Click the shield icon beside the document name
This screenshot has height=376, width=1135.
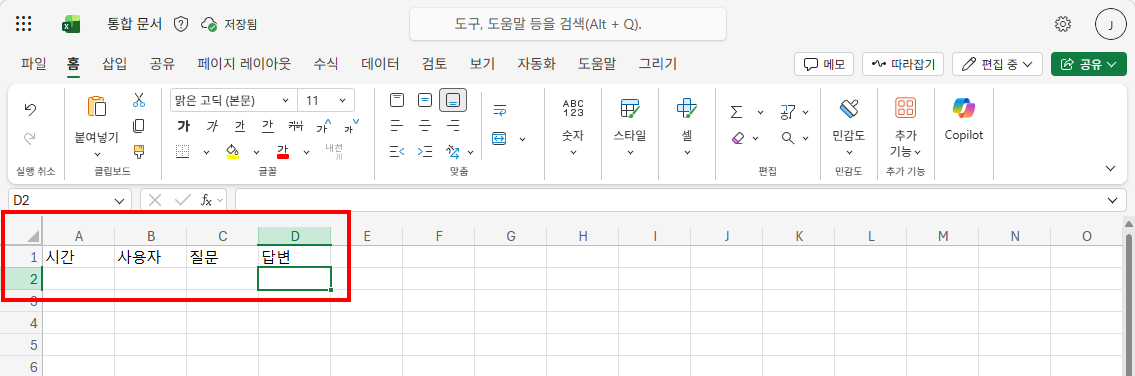(181, 24)
